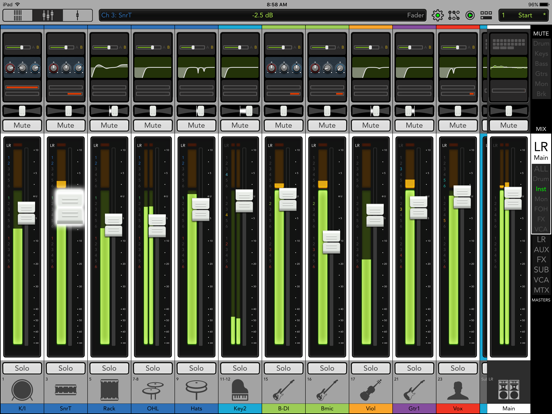Tap the SnrT channel fader knob

pos(70,207)
